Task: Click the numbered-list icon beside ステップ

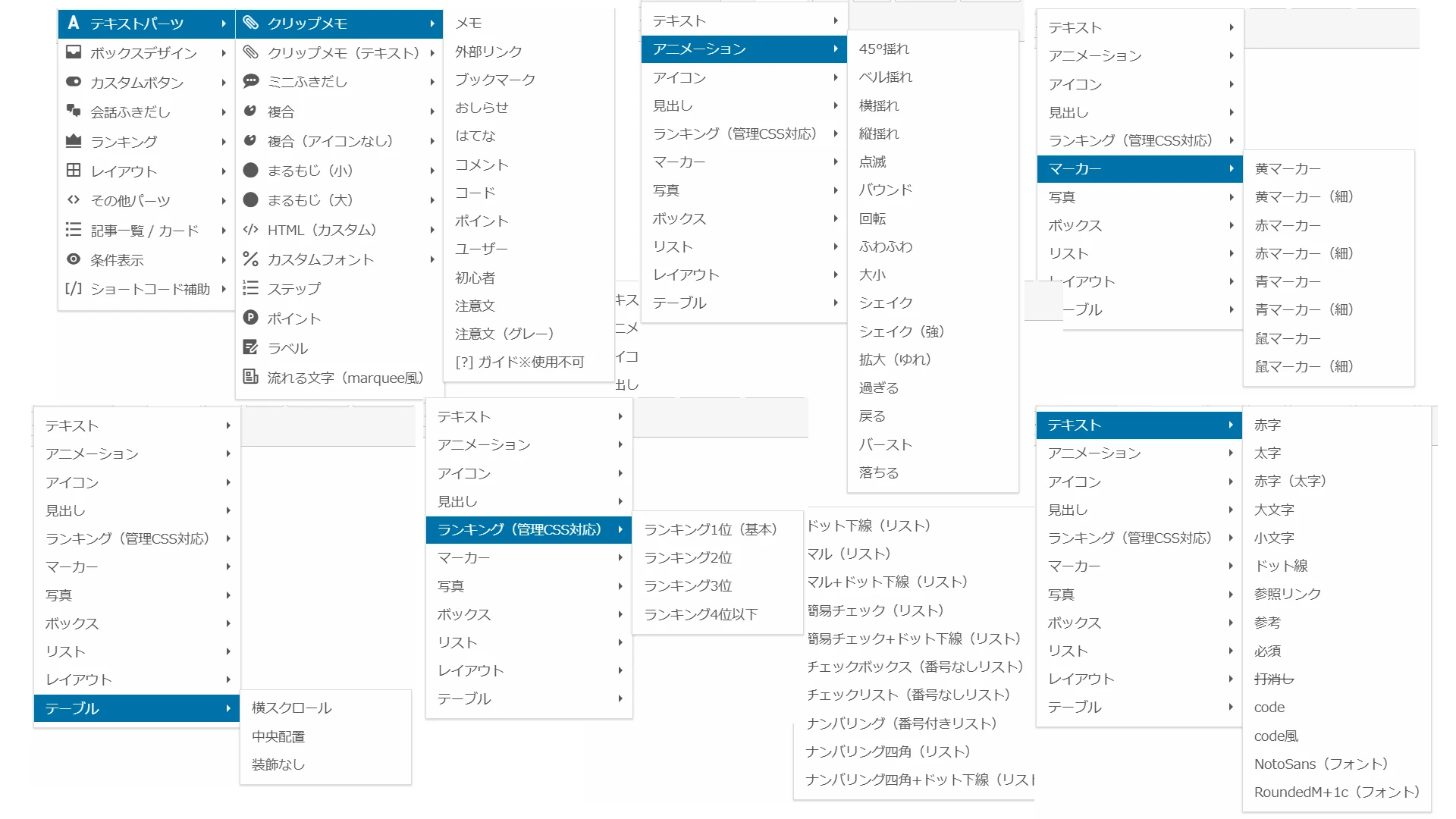Action: (x=250, y=288)
